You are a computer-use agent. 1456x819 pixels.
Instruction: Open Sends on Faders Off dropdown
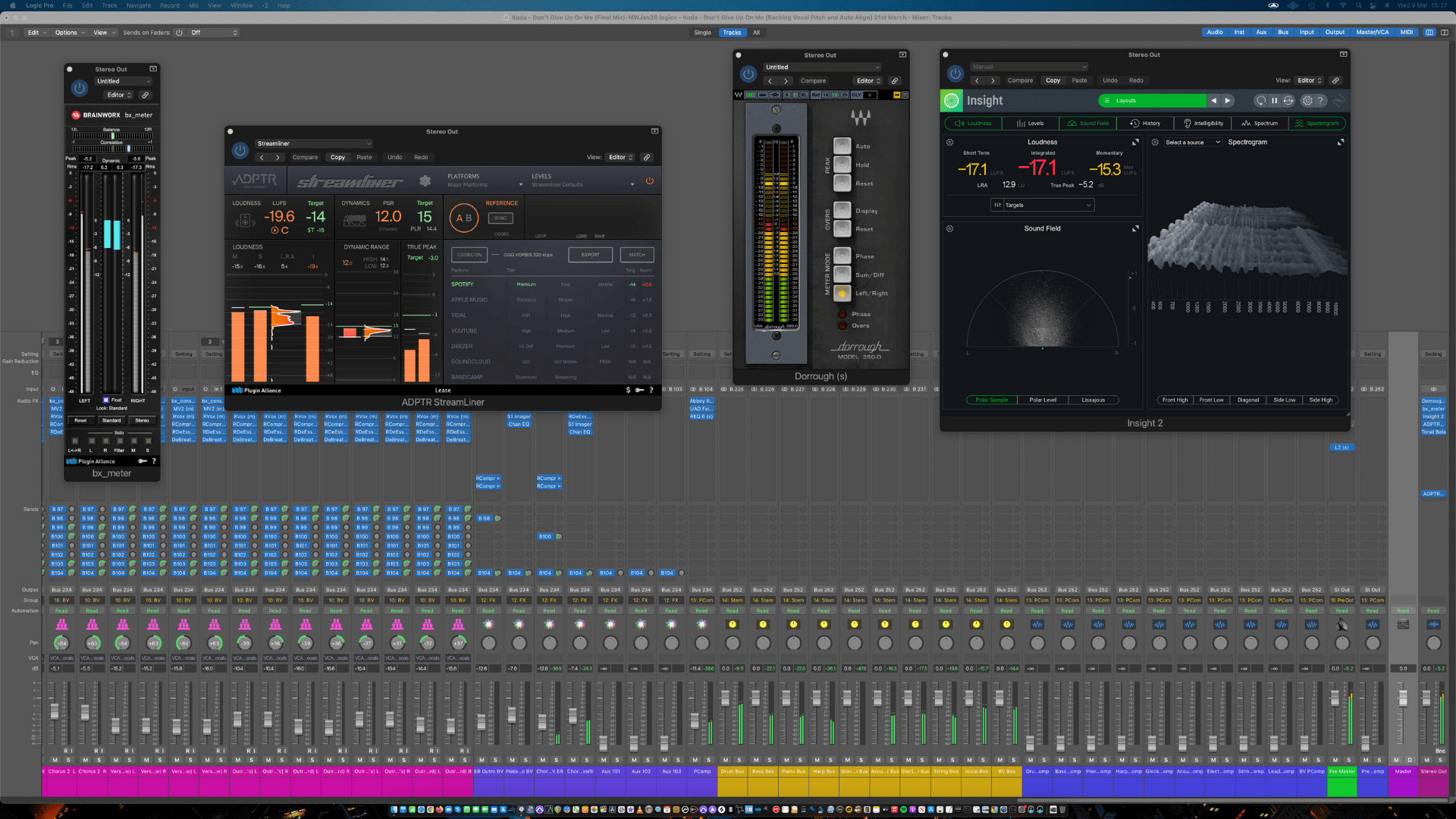(214, 33)
